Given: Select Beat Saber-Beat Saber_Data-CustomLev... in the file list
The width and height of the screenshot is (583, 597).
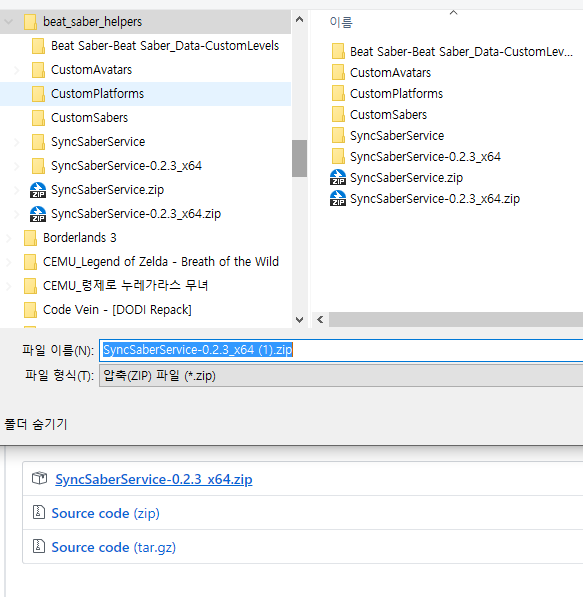Looking at the screenshot, I should 461,51.
